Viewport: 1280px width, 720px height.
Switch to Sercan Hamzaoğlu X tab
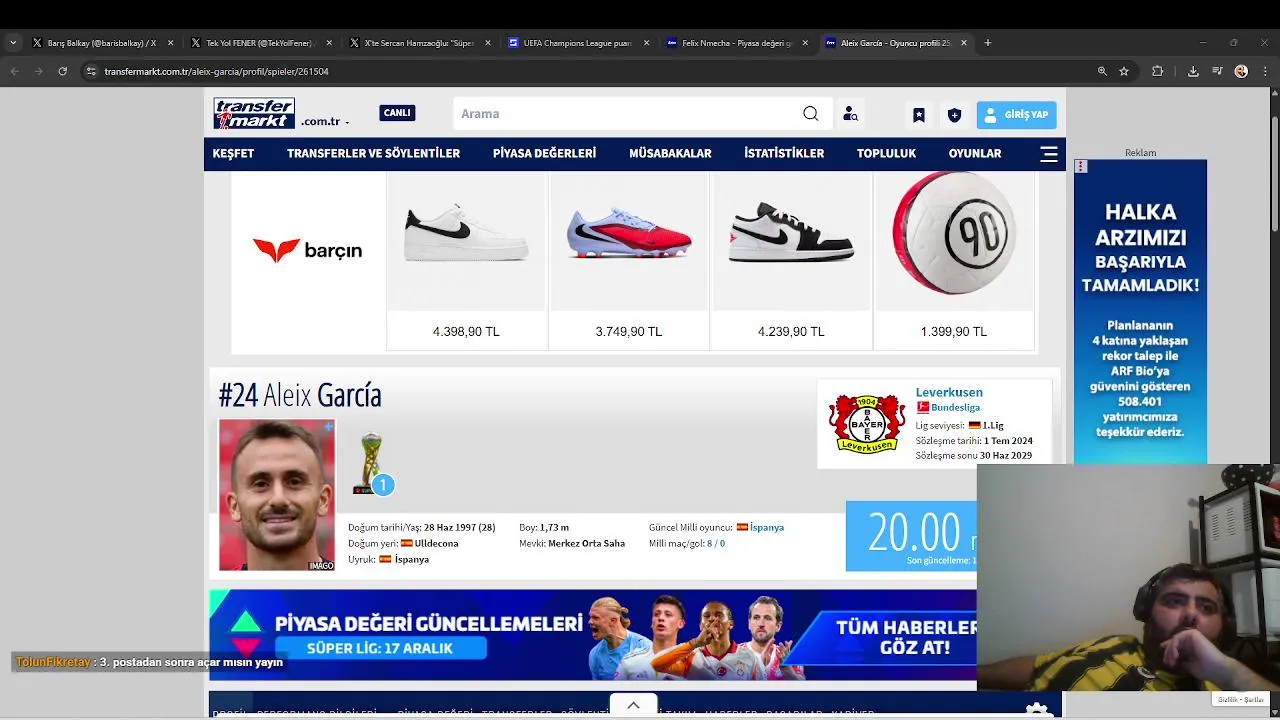(x=418, y=43)
